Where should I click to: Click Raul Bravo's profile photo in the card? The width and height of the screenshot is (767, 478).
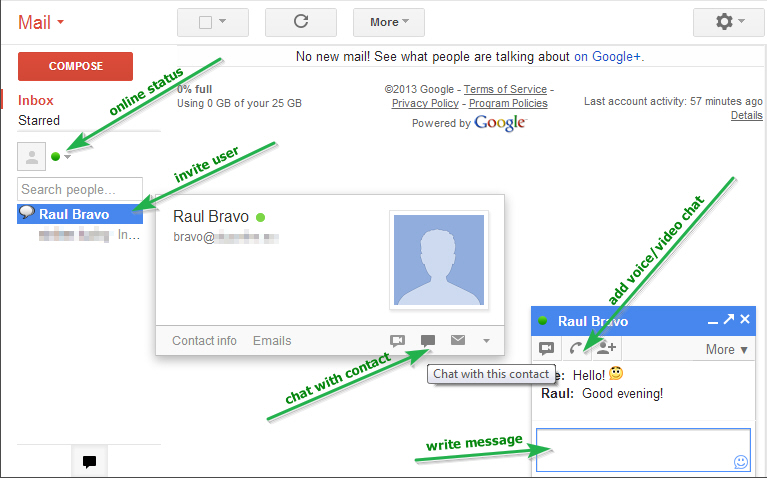coord(439,260)
